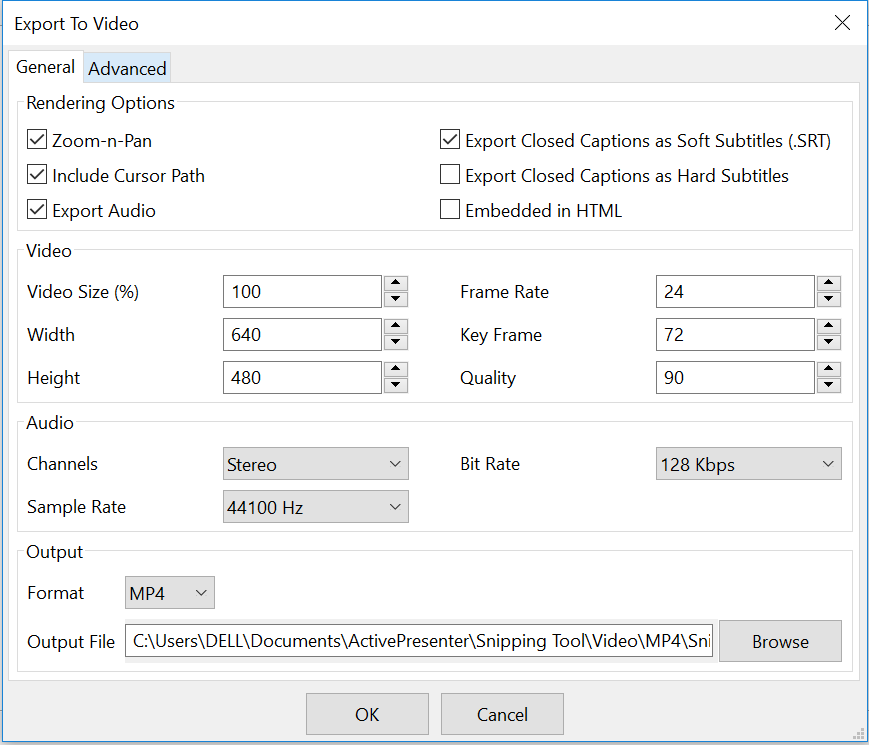Switch to the Advanced tab

pos(127,69)
